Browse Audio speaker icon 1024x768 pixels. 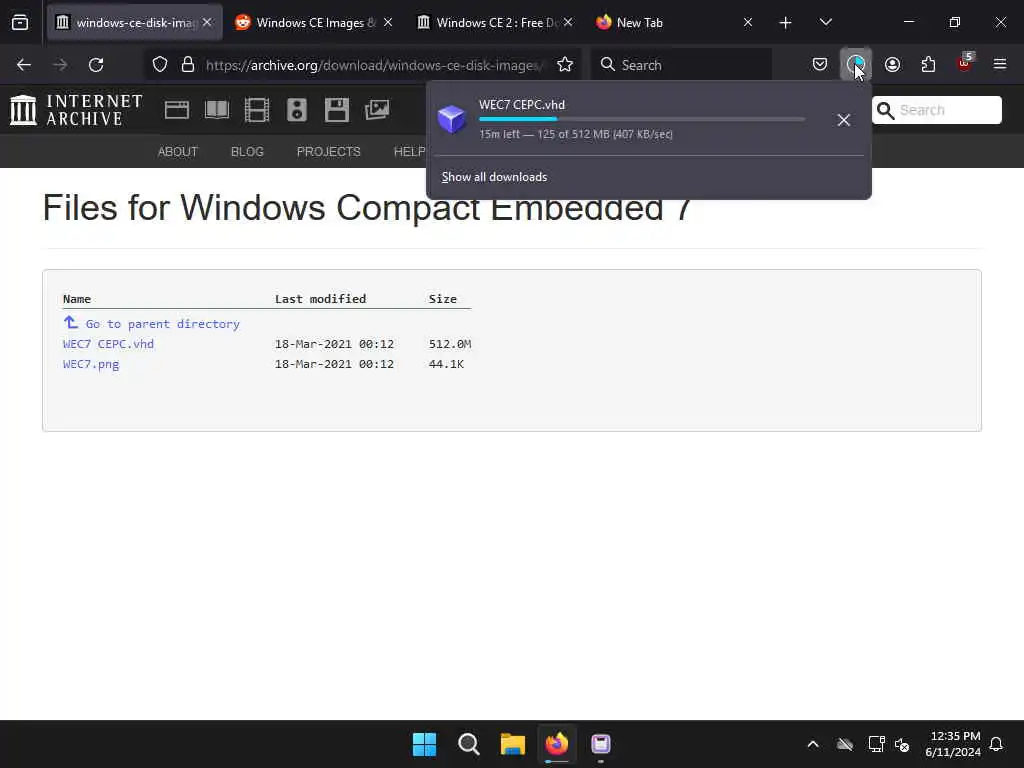(296, 110)
